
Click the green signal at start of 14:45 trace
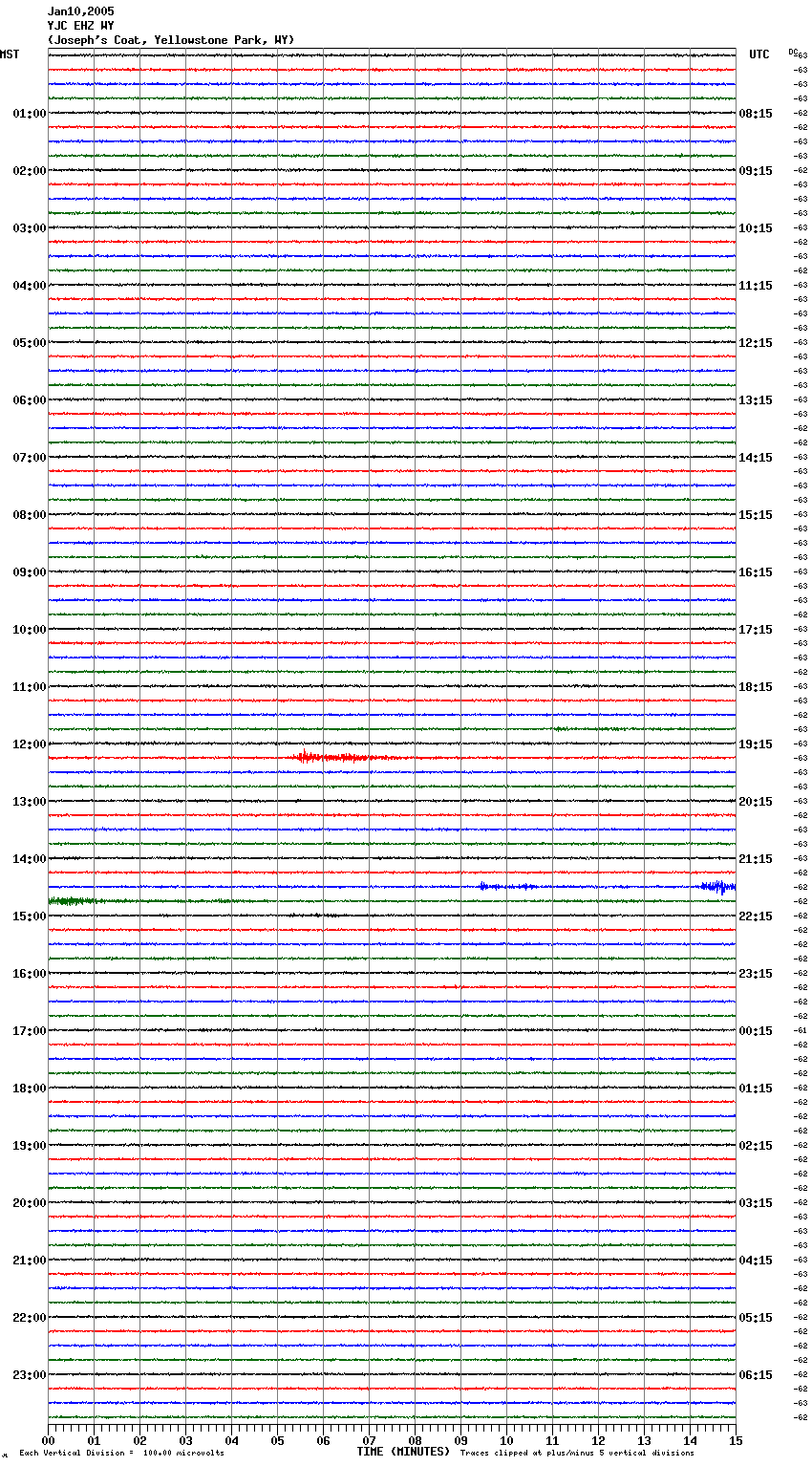click(75, 901)
